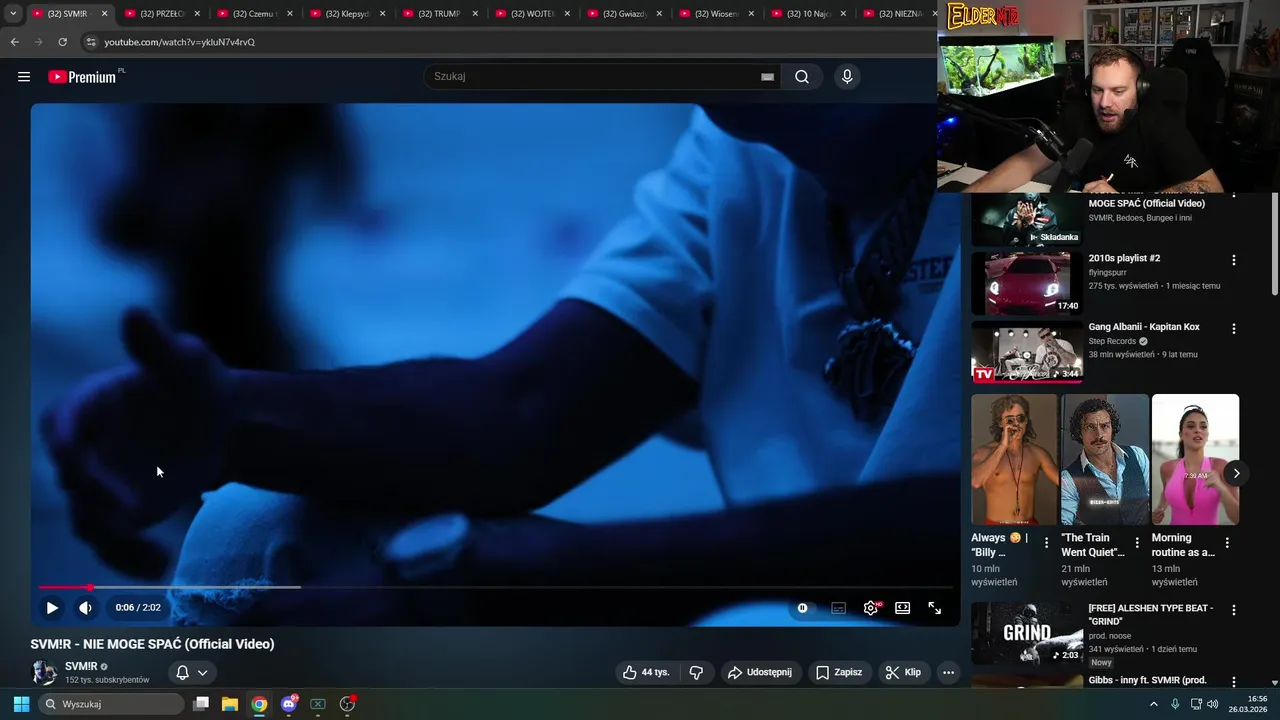The width and height of the screenshot is (1280, 720).
Task: Open File Explorer from the taskbar
Action: [x=230, y=704]
